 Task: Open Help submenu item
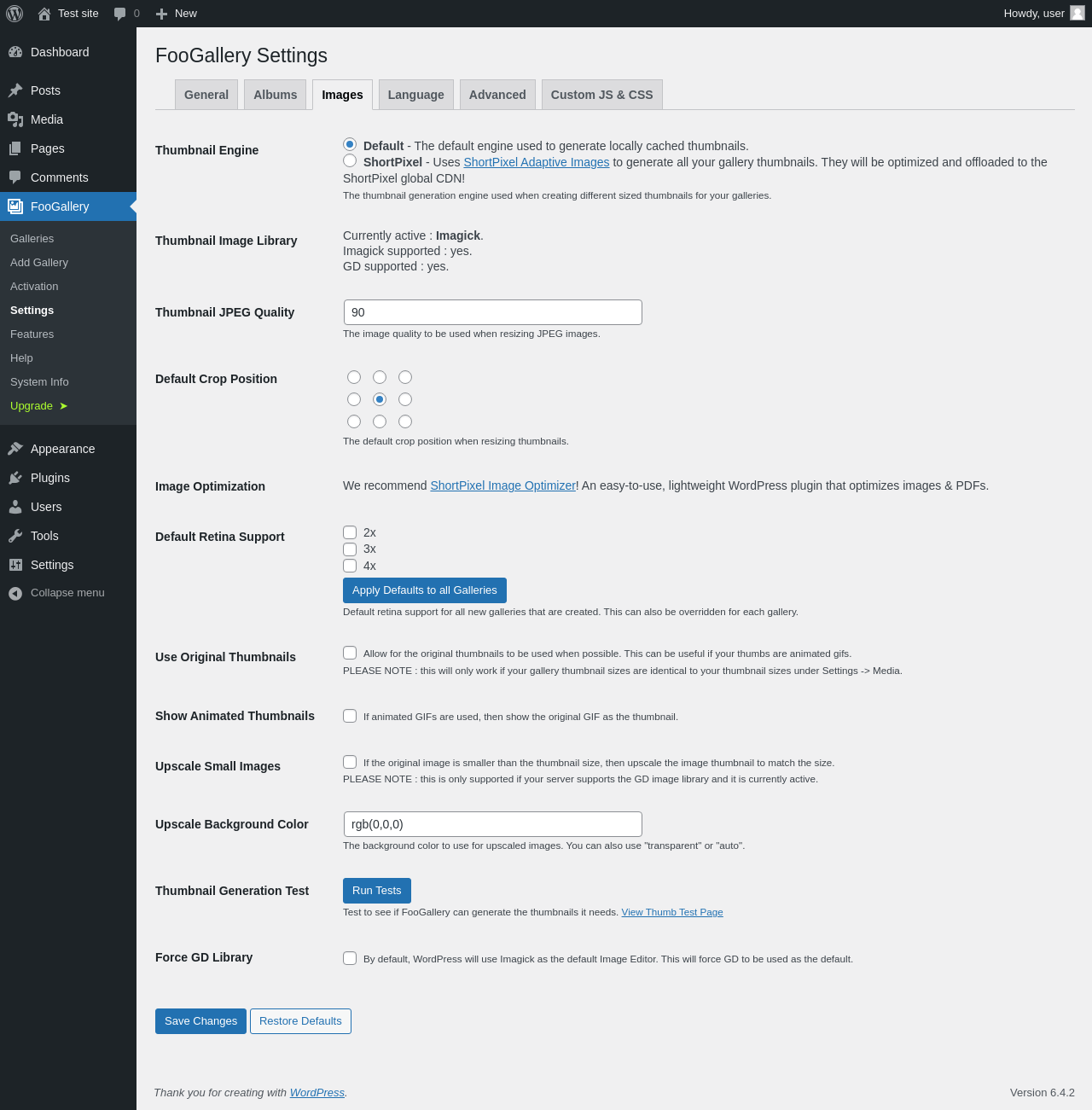(x=68, y=358)
